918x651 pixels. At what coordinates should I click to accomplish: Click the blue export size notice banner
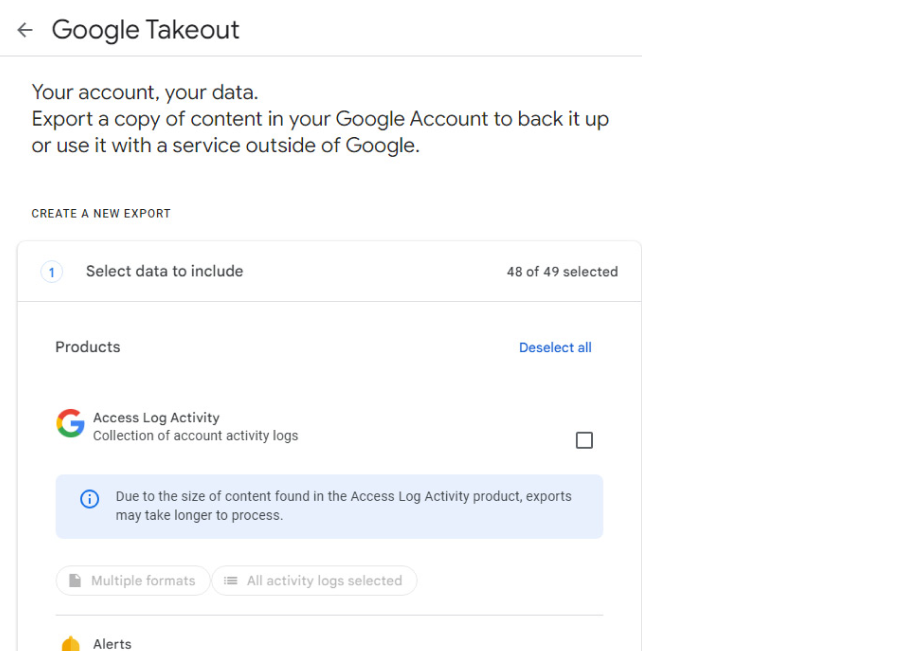click(x=329, y=506)
